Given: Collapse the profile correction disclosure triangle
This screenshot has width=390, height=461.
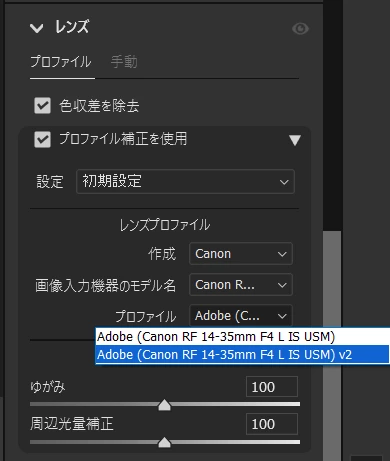Looking at the screenshot, I should 295,140.
